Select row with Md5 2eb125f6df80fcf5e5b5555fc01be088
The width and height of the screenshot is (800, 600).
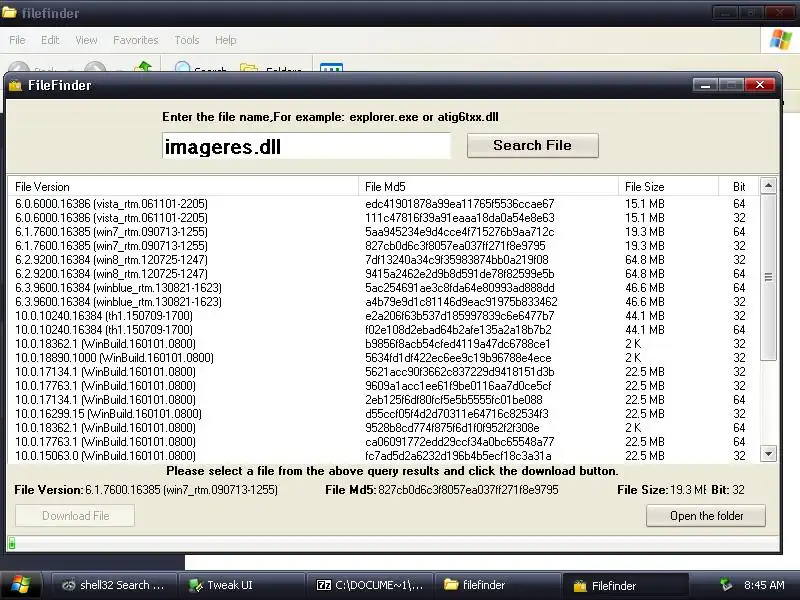click(383, 400)
